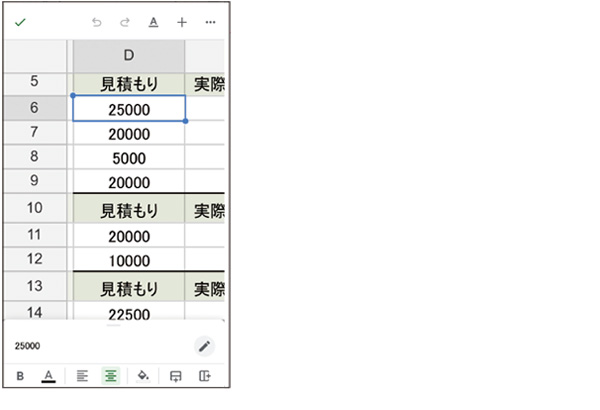Open text format options in top bar
This screenshot has height=410, width=600.
(x=153, y=22)
